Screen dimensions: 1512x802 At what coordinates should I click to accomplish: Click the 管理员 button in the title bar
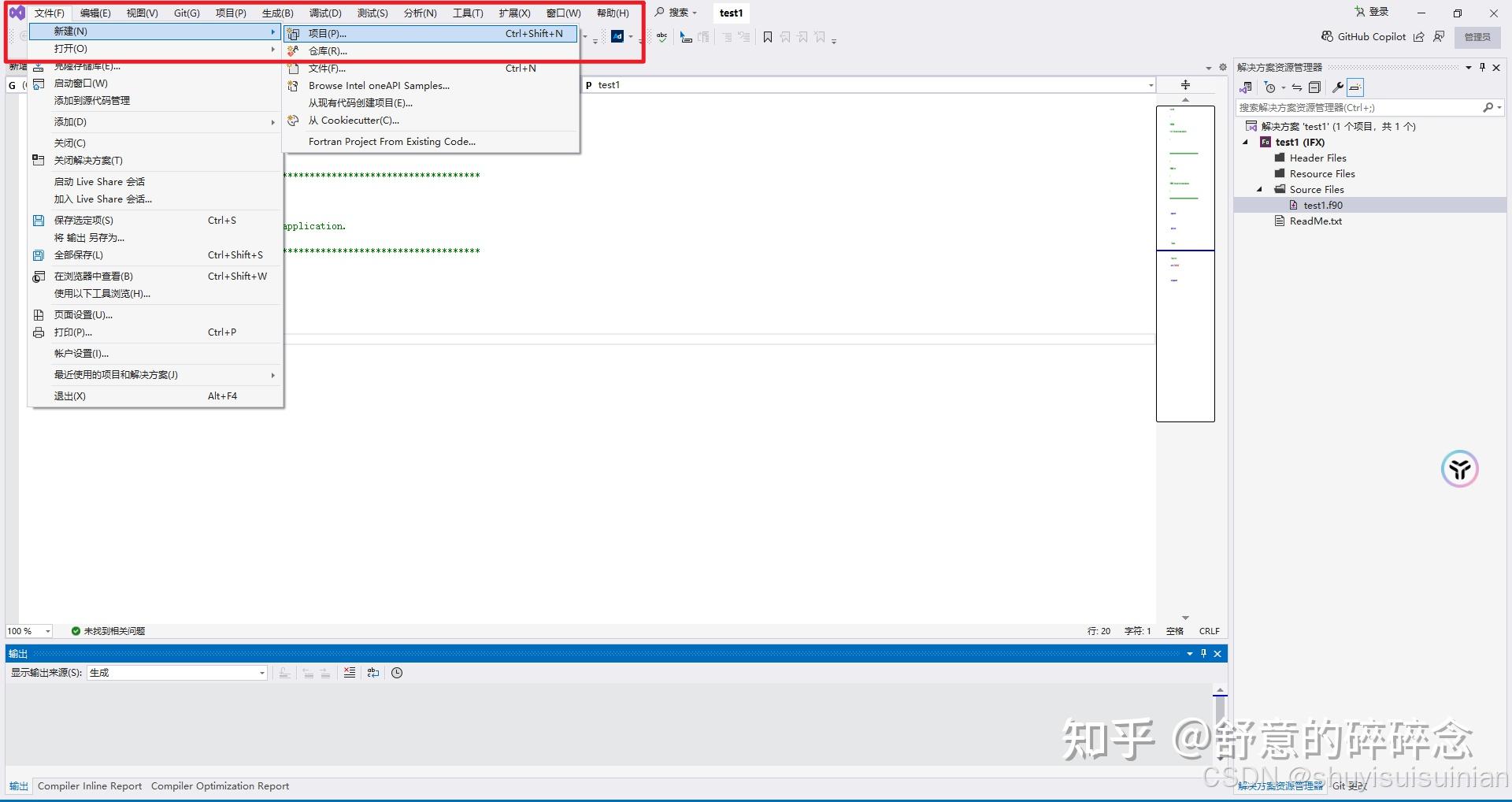click(1477, 36)
